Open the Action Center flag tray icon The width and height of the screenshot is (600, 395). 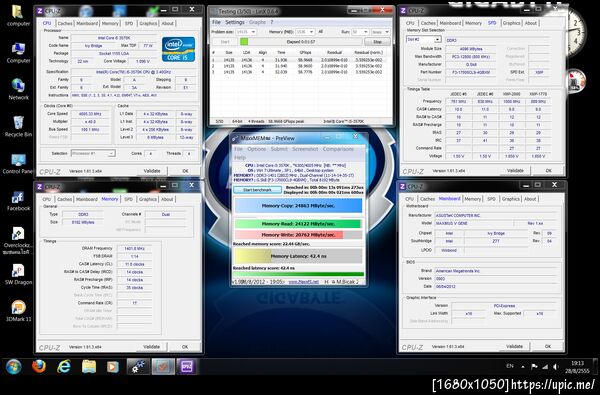534,367
